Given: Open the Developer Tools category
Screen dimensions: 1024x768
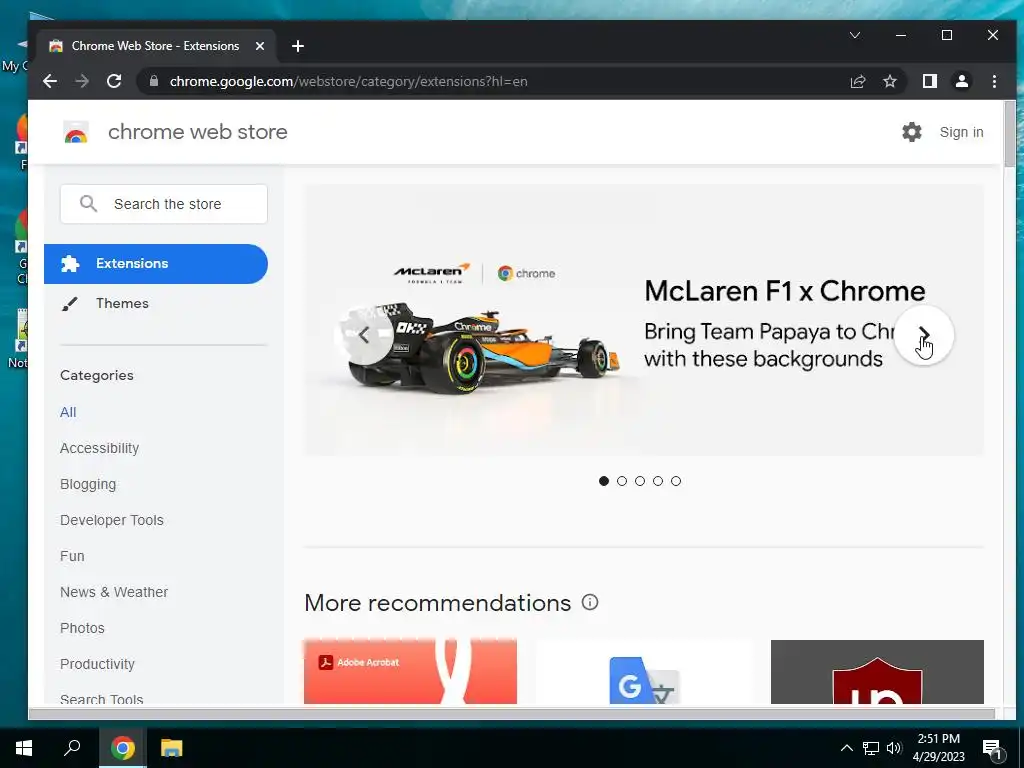Looking at the screenshot, I should (x=112, y=520).
